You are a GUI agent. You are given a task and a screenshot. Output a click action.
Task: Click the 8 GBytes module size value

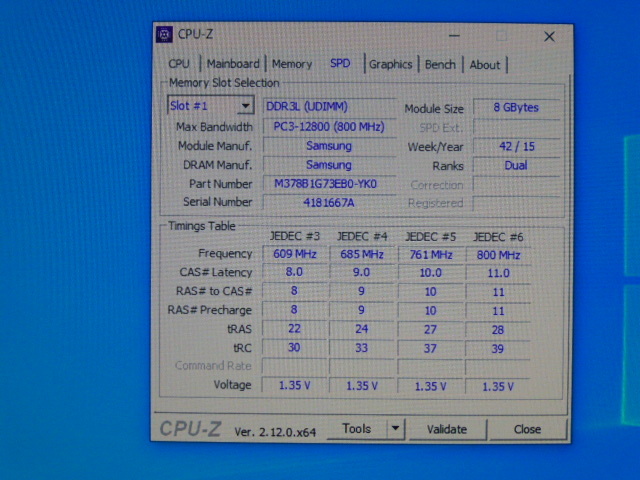click(x=516, y=107)
